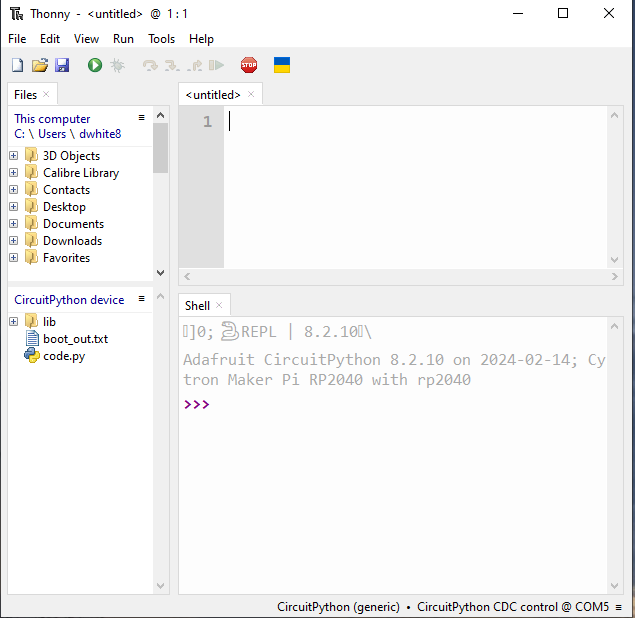This screenshot has width=635, height=618.
Task: Save the script using the floppy disk icon
Action: point(62,65)
